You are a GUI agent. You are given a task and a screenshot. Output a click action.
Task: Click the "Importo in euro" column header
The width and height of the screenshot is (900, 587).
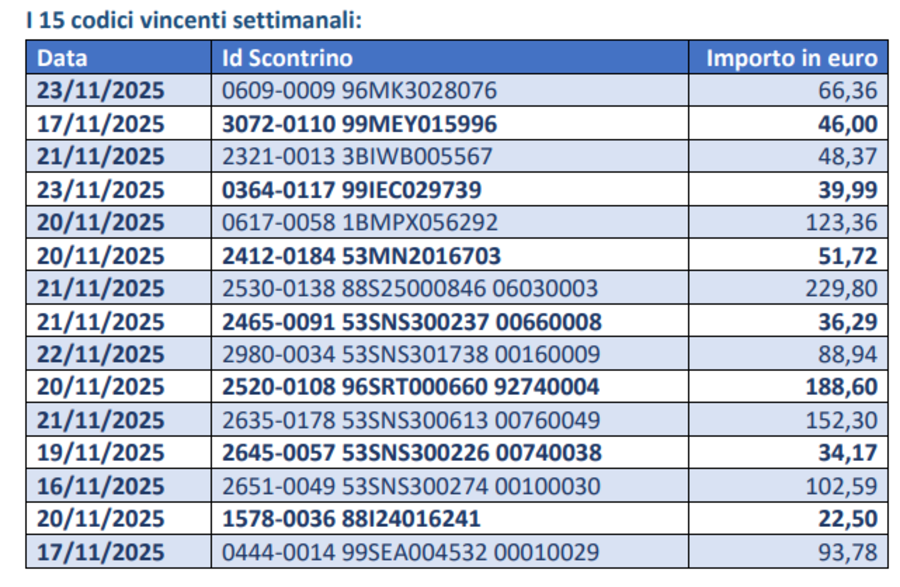[791, 58]
